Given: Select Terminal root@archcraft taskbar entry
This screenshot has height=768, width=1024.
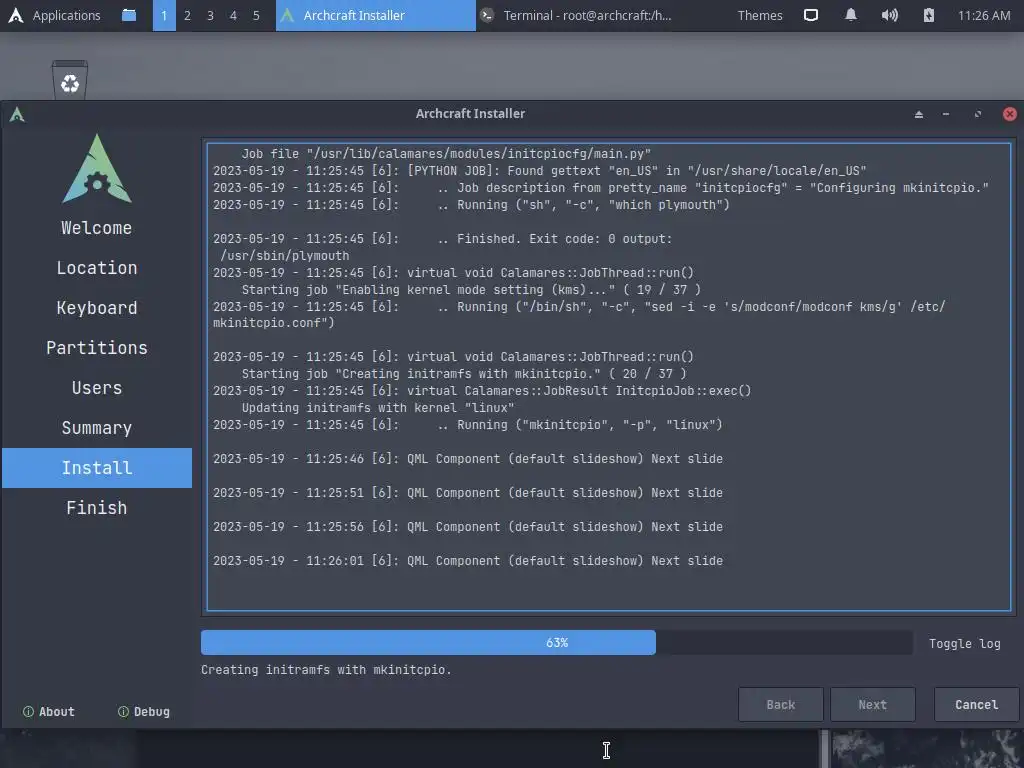Looking at the screenshot, I should pos(575,15).
